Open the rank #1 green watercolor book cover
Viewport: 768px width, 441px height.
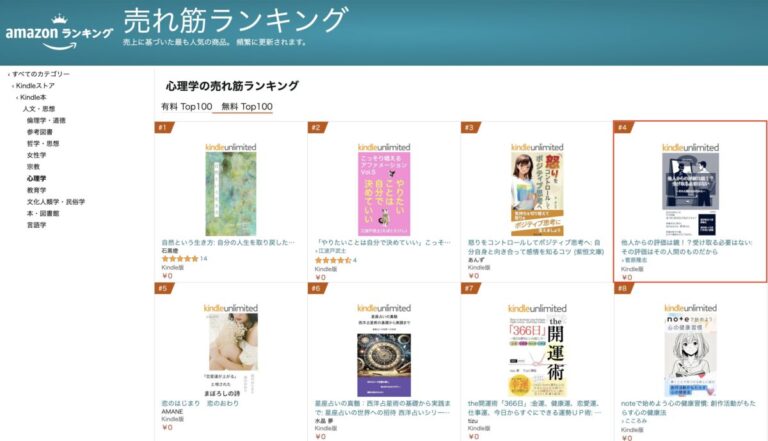[231, 194]
